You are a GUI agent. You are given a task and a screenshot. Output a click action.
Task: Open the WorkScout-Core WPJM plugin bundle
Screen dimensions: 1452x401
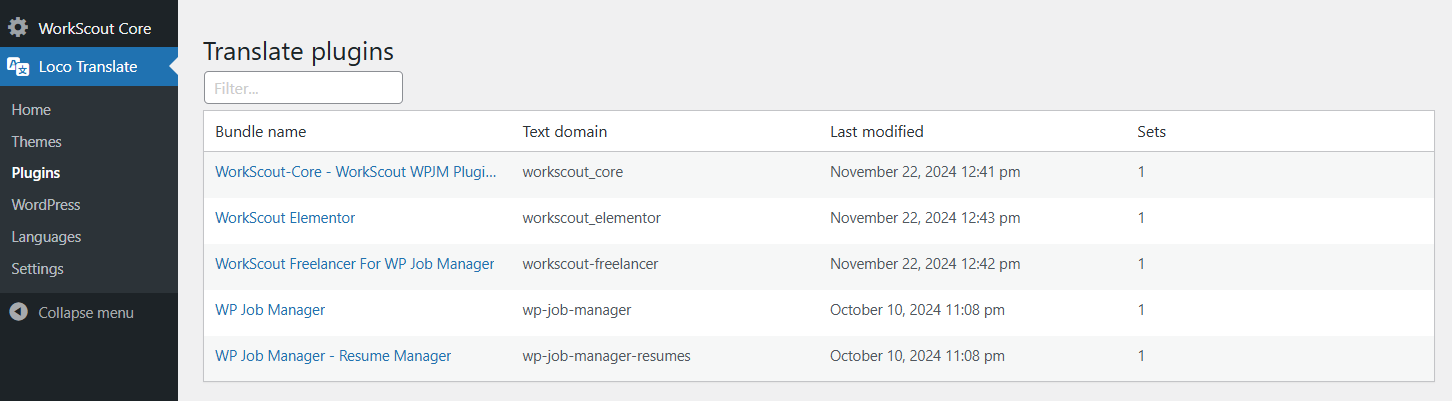(x=355, y=172)
